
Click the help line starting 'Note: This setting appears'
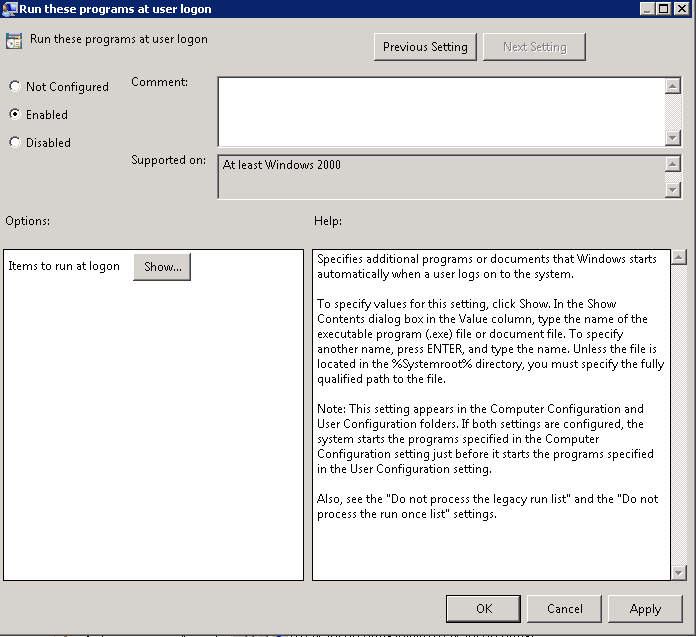coord(480,409)
